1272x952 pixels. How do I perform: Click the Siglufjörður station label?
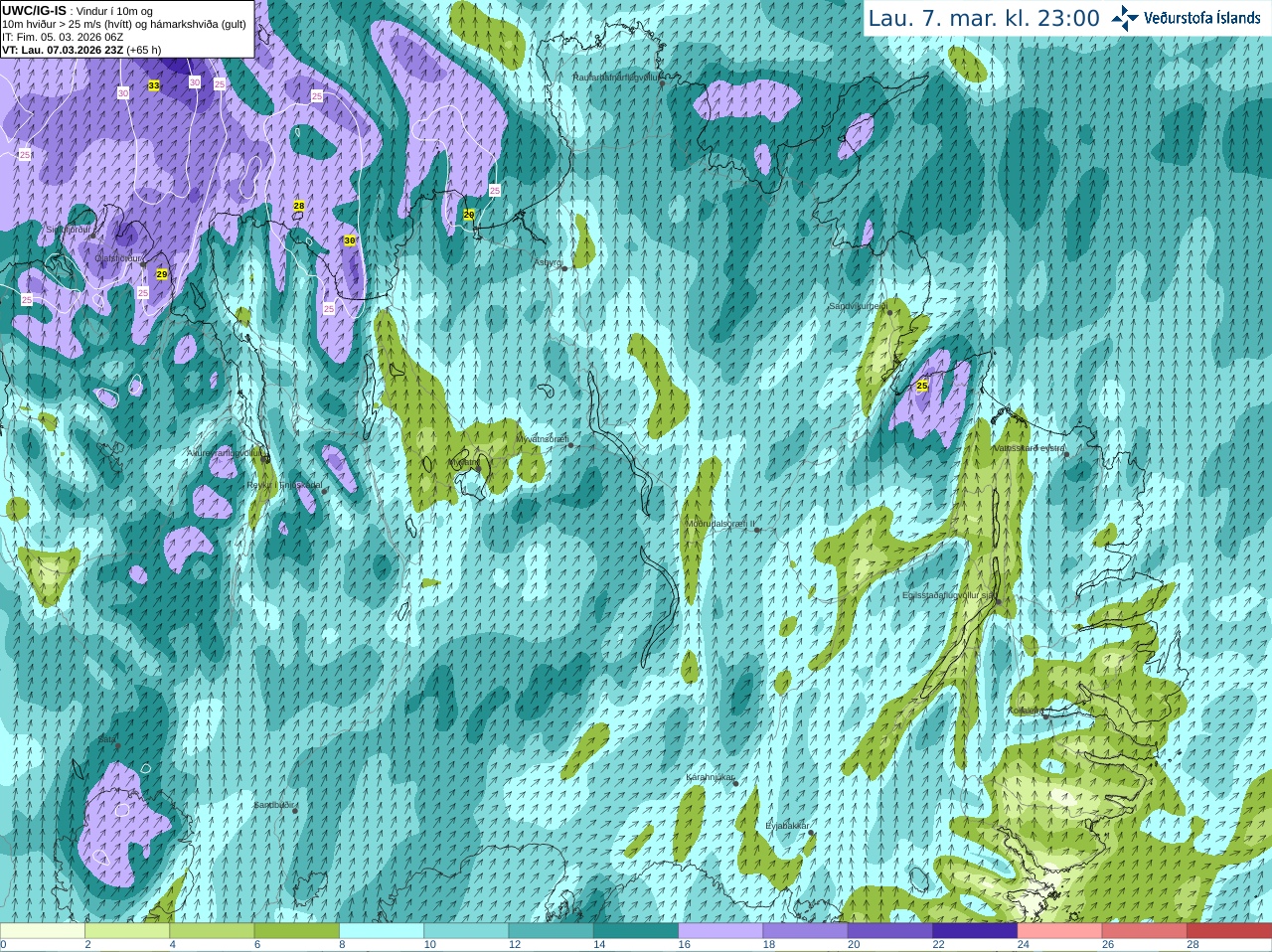[x=69, y=230]
